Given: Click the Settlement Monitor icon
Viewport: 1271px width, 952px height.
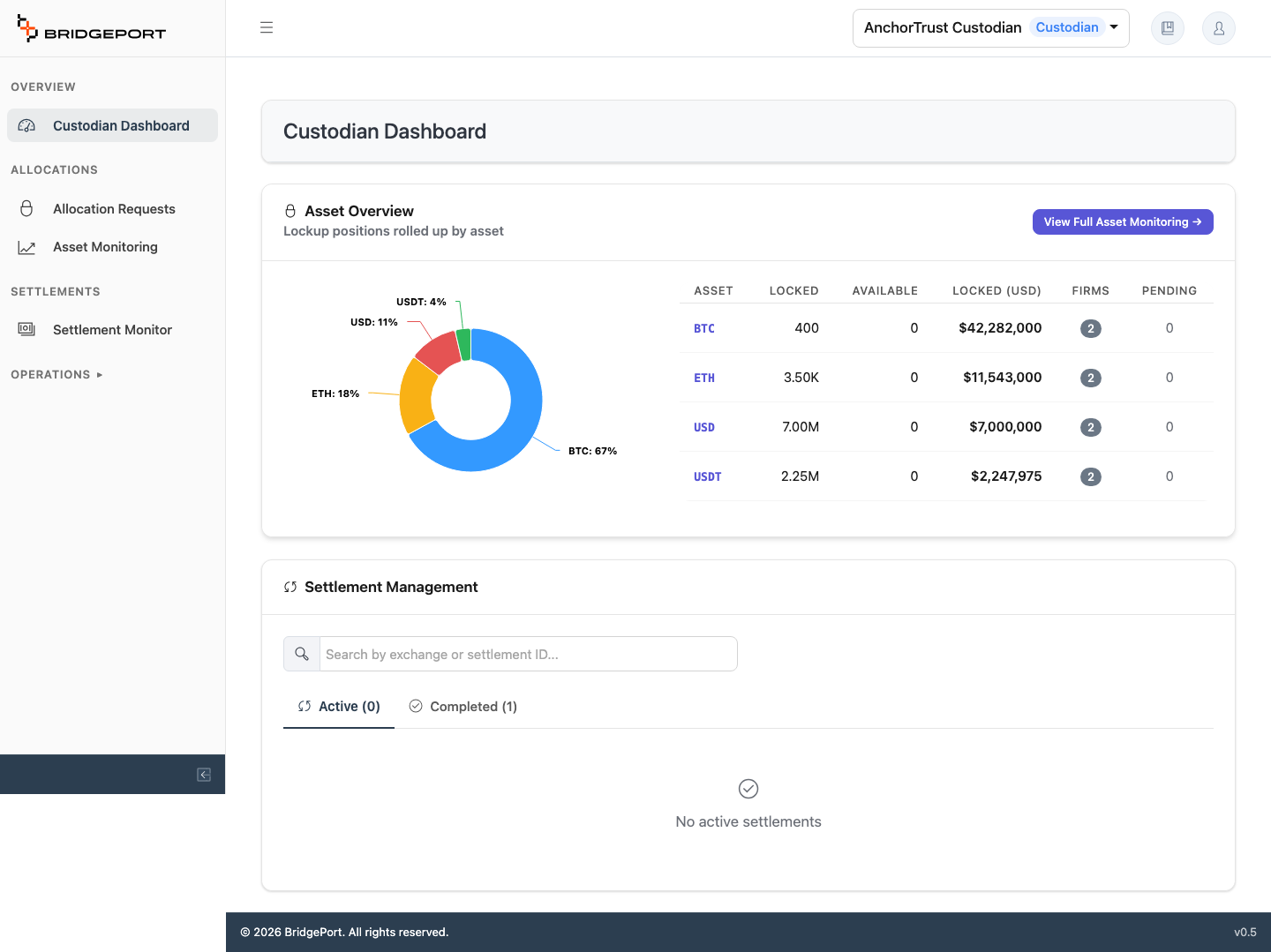Looking at the screenshot, I should click(26, 329).
